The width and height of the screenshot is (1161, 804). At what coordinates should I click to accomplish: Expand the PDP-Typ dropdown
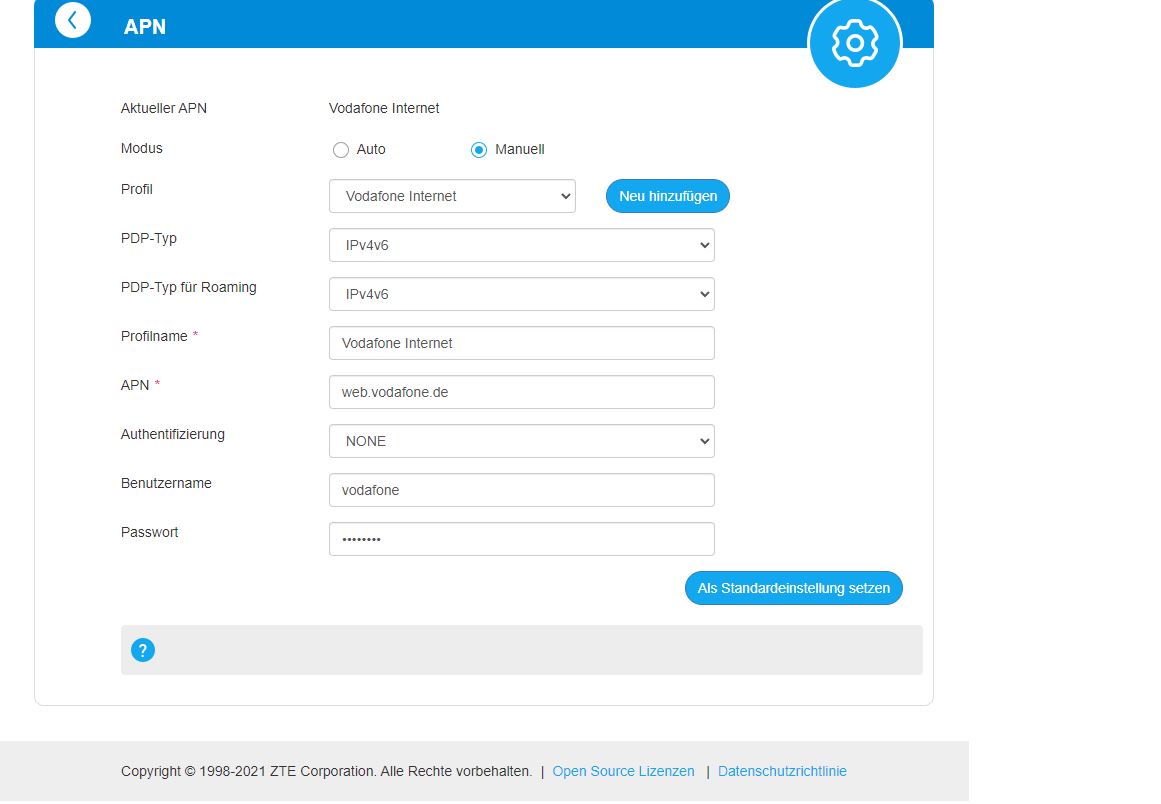pos(521,245)
